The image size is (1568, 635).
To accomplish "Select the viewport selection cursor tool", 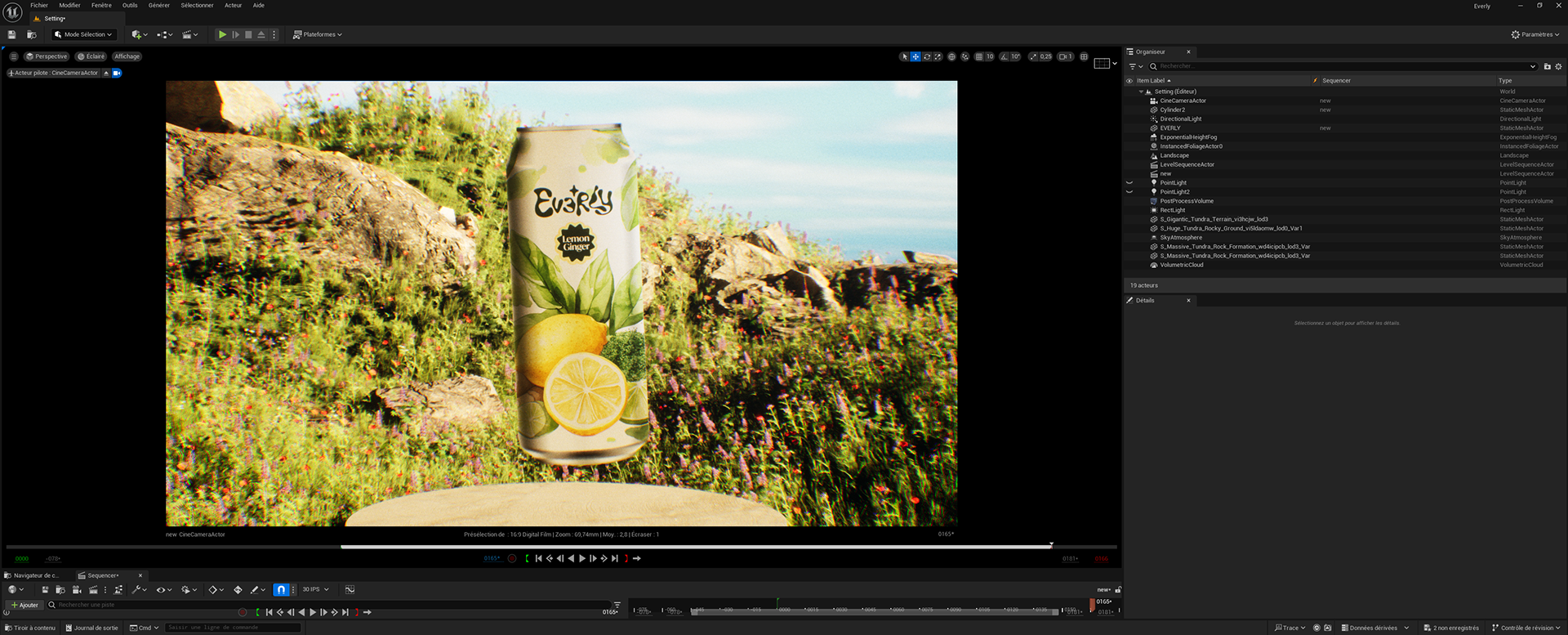I will point(904,56).
